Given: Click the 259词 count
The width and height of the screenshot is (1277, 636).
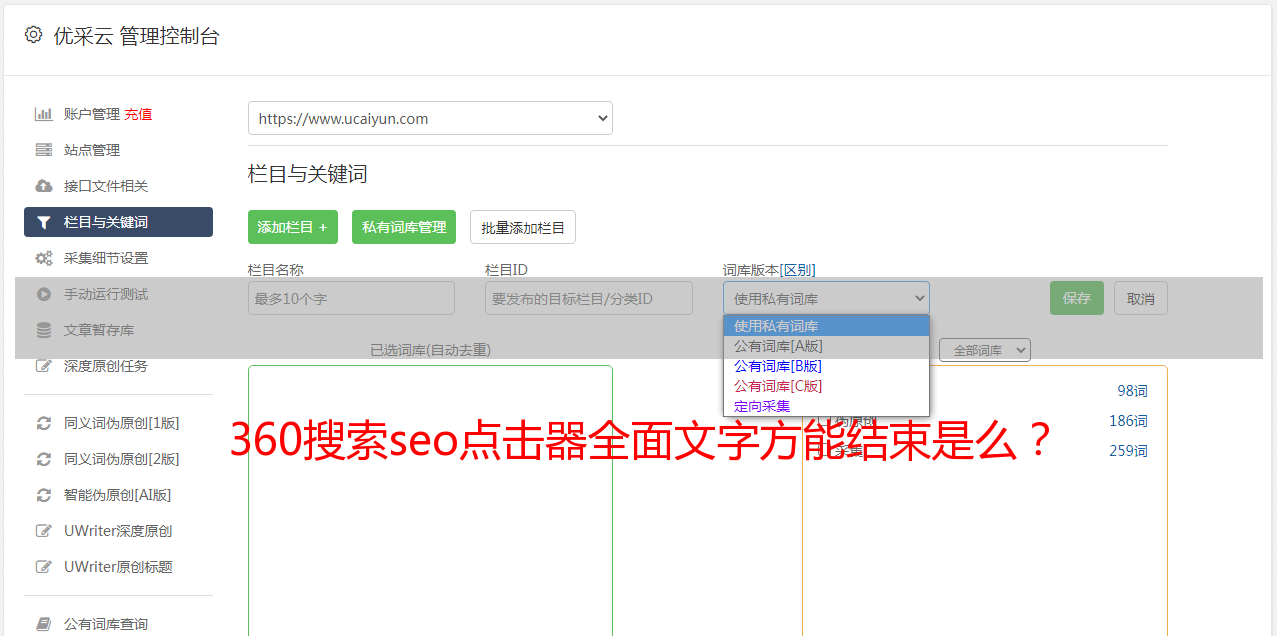Looking at the screenshot, I should pos(1128,451).
